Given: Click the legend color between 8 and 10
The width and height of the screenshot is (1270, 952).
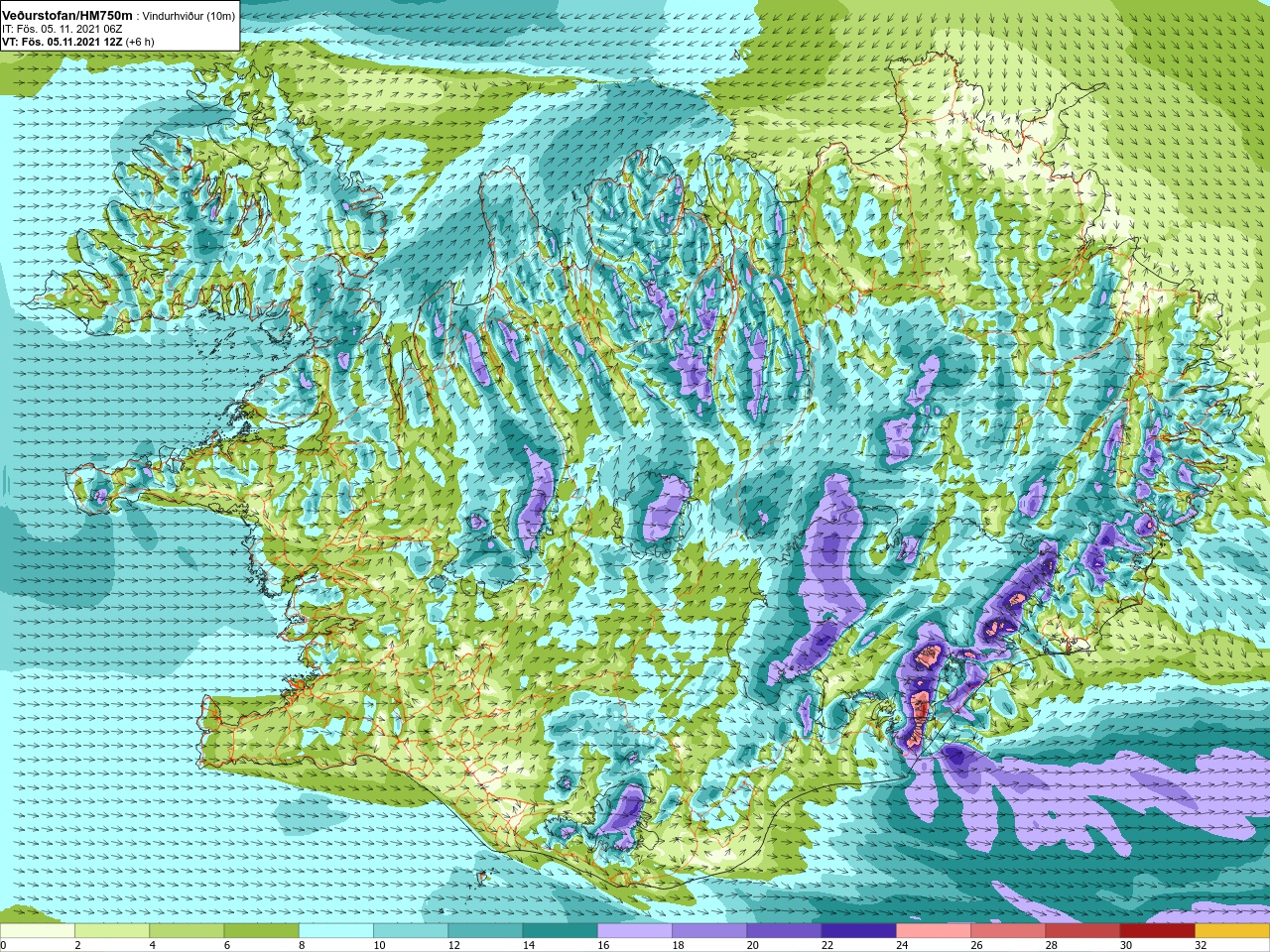Looking at the screenshot, I should (x=336, y=930).
